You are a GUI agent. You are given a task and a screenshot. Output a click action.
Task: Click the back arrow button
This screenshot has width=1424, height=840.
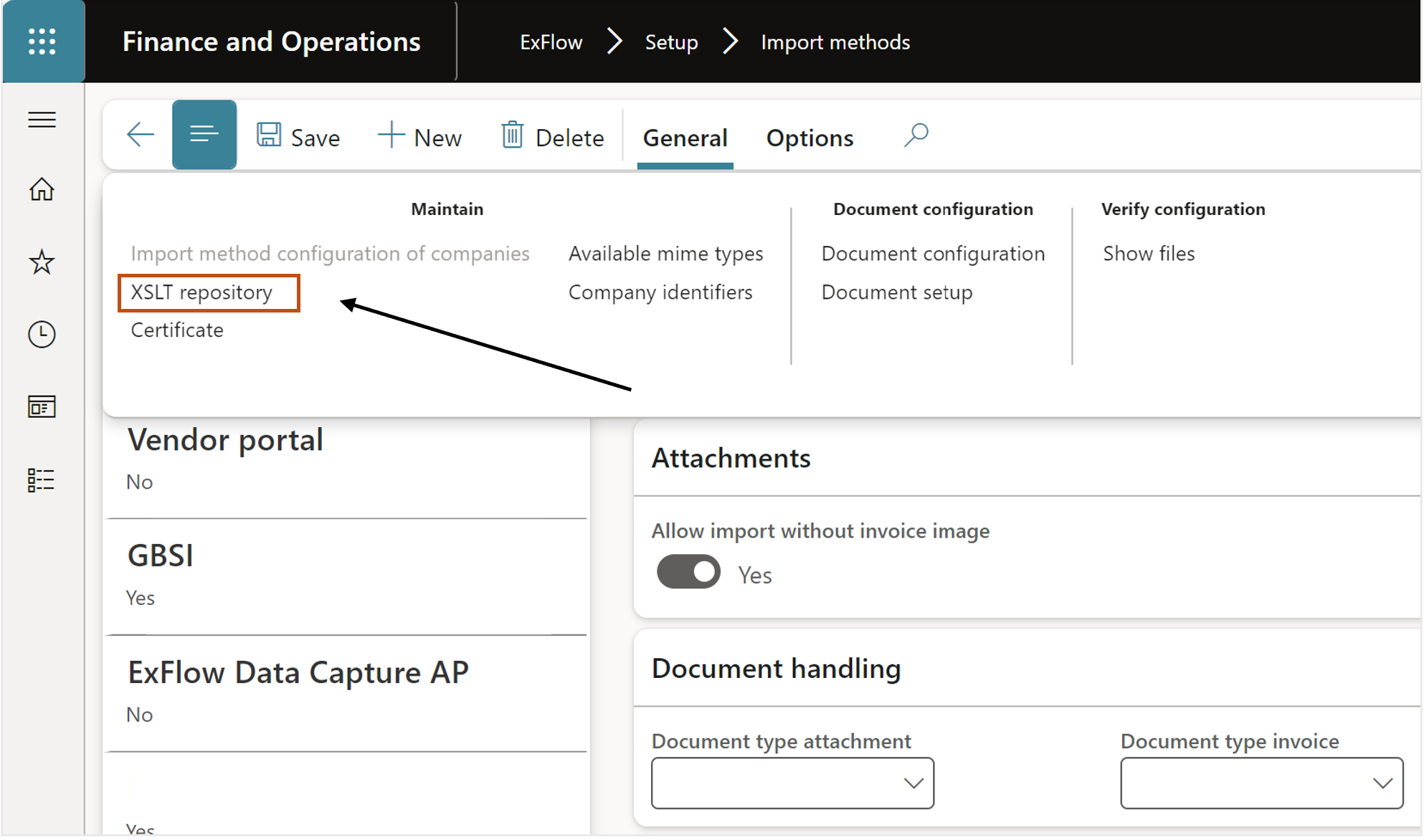[x=140, y=134]
